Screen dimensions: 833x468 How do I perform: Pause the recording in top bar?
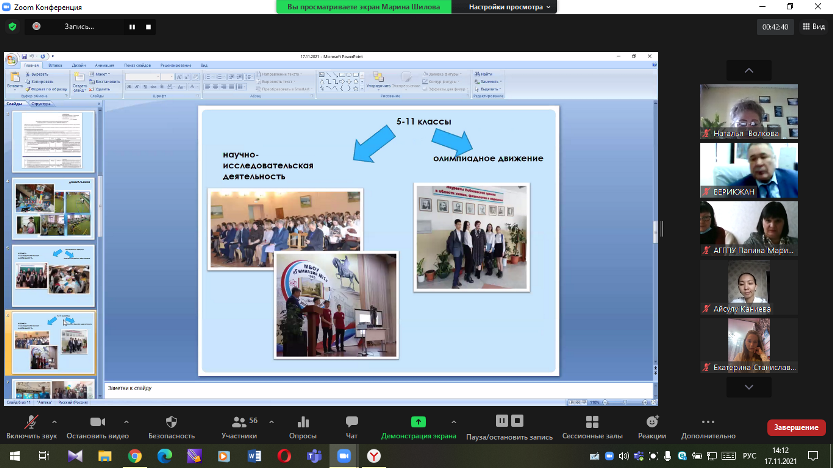coord(132,27)
